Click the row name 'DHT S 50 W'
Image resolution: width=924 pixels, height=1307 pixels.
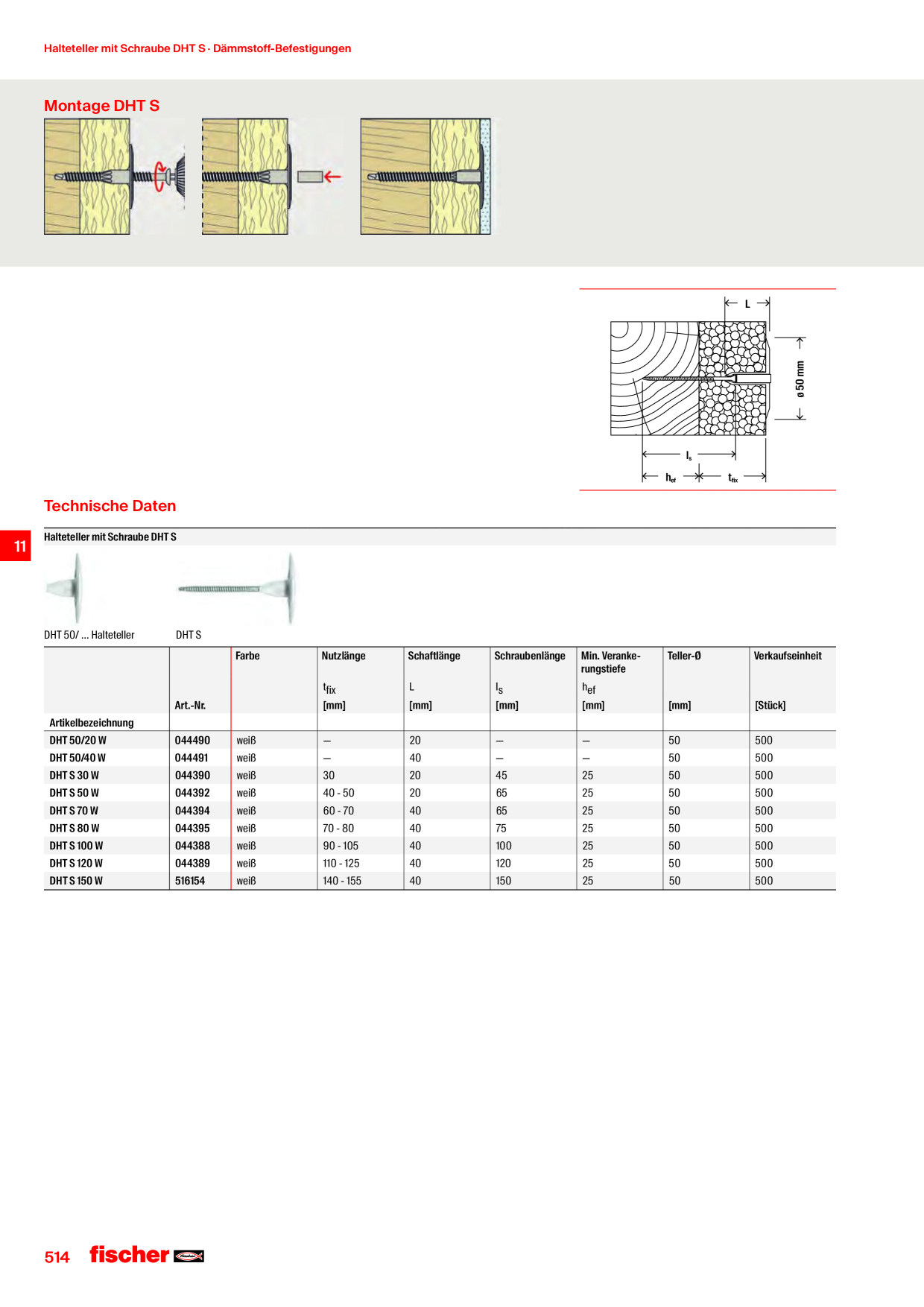(x=75, y=793)
